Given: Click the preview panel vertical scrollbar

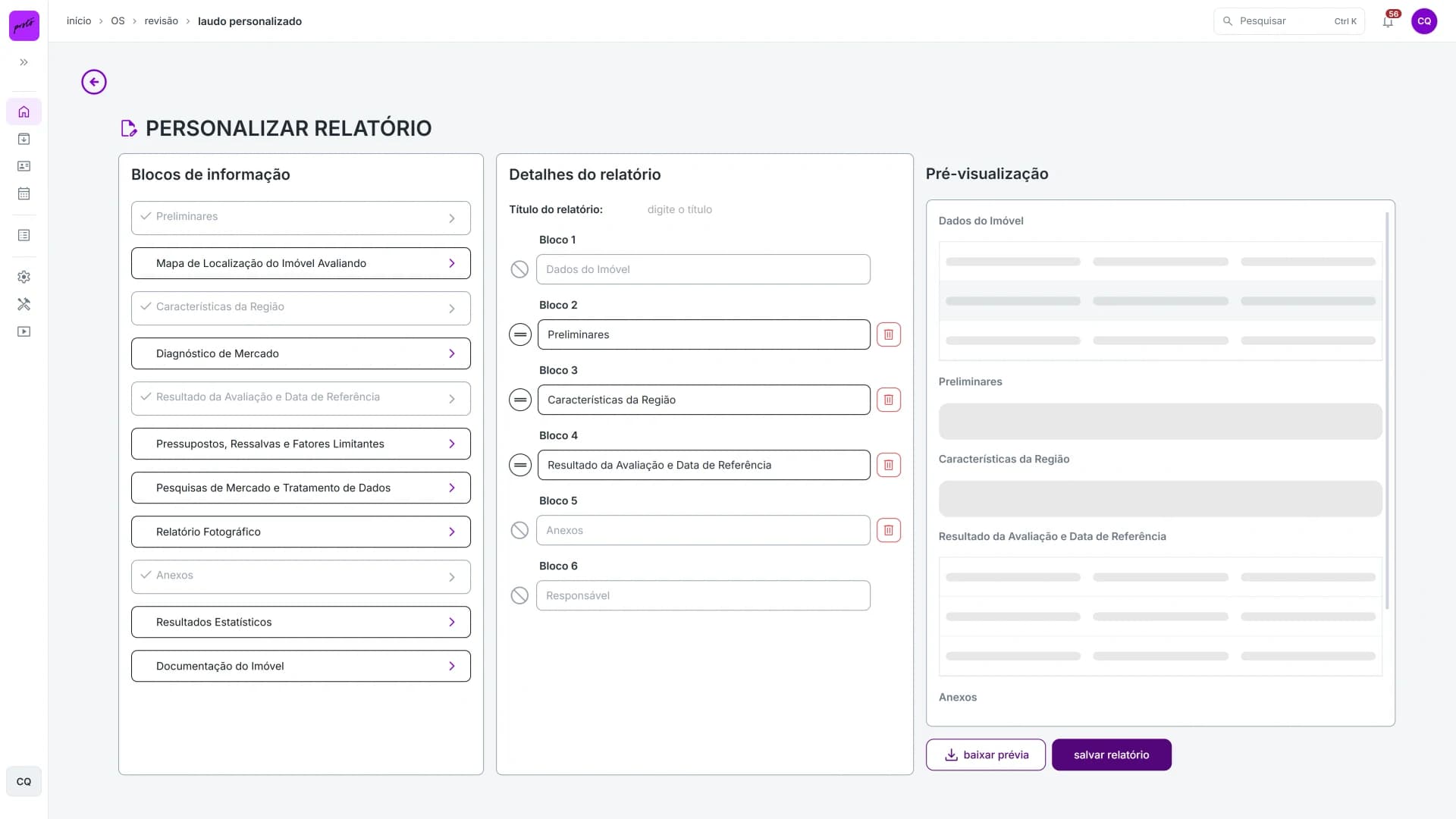Looking at the screenshot, I should point(1387,409).
